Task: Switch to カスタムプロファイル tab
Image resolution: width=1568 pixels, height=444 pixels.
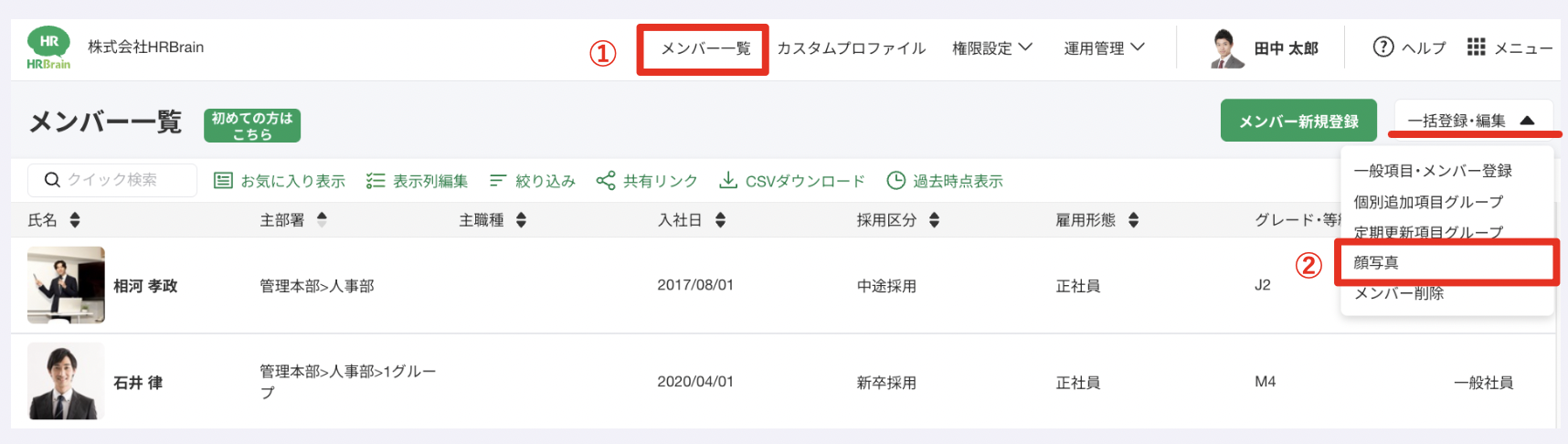Action: click(851, 48)
